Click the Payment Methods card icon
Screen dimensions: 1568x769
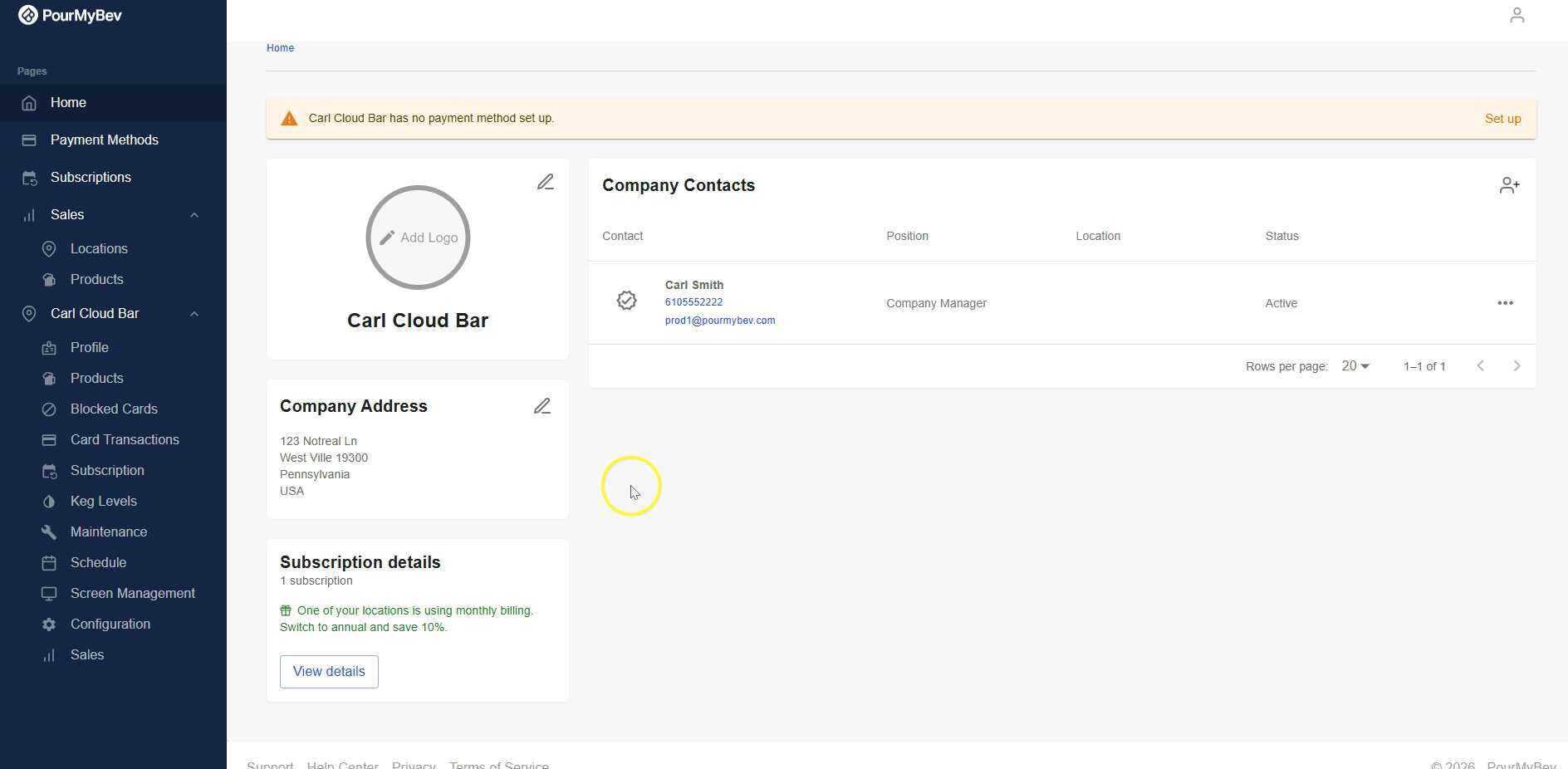pyautogui.click(x=29, y=140)
